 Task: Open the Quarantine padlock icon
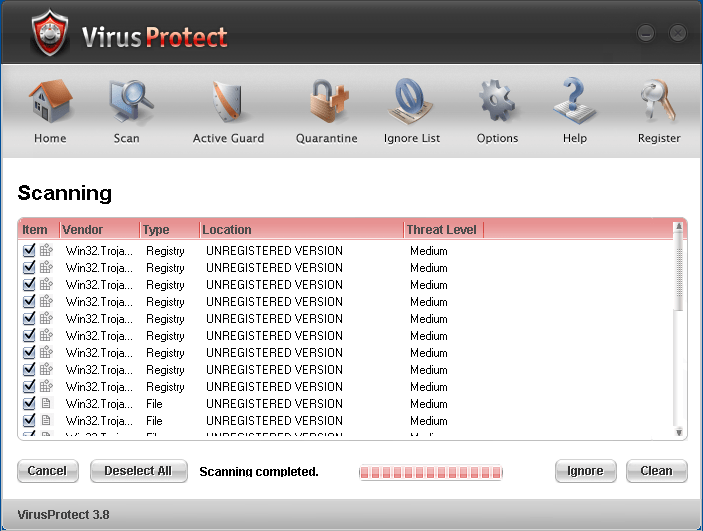coord(326,103)
